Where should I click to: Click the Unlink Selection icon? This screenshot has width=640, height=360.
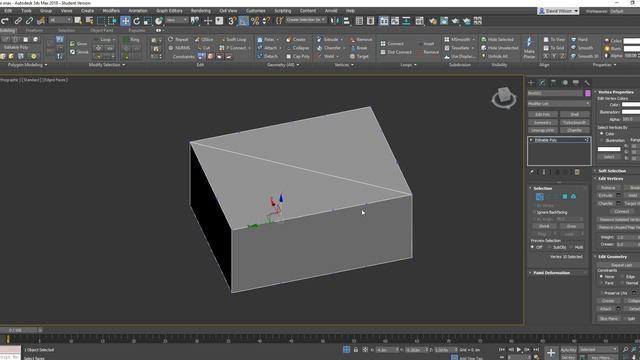coord(29,21)
